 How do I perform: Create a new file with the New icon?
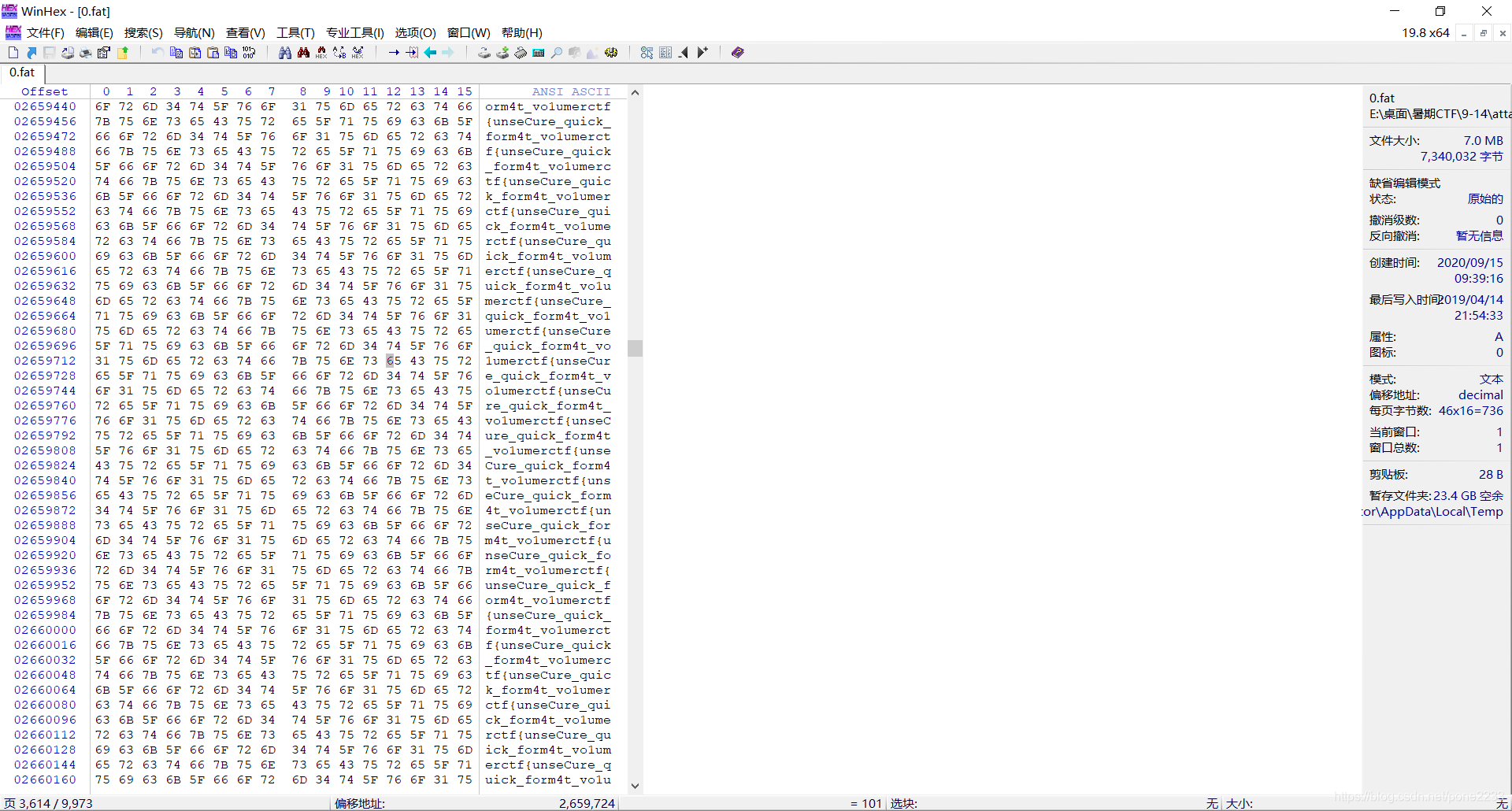(13, 53)
